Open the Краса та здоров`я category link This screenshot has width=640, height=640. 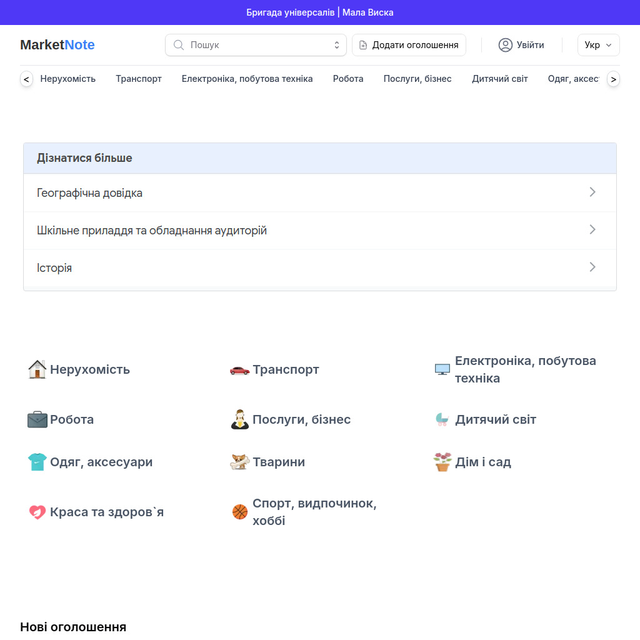pyautogui.click(x=107, y=512)
